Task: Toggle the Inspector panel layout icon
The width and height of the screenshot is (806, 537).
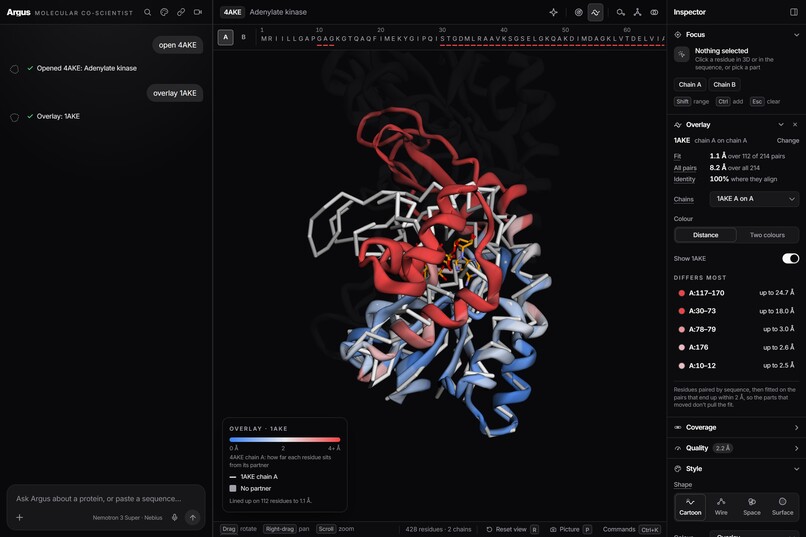Action: pyautogui.click(x=794, y=12)
